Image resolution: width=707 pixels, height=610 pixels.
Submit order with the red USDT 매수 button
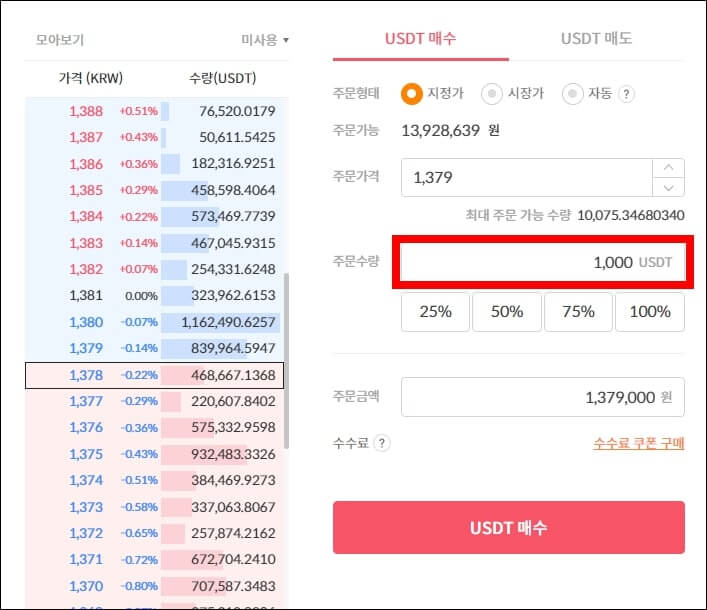509,527
